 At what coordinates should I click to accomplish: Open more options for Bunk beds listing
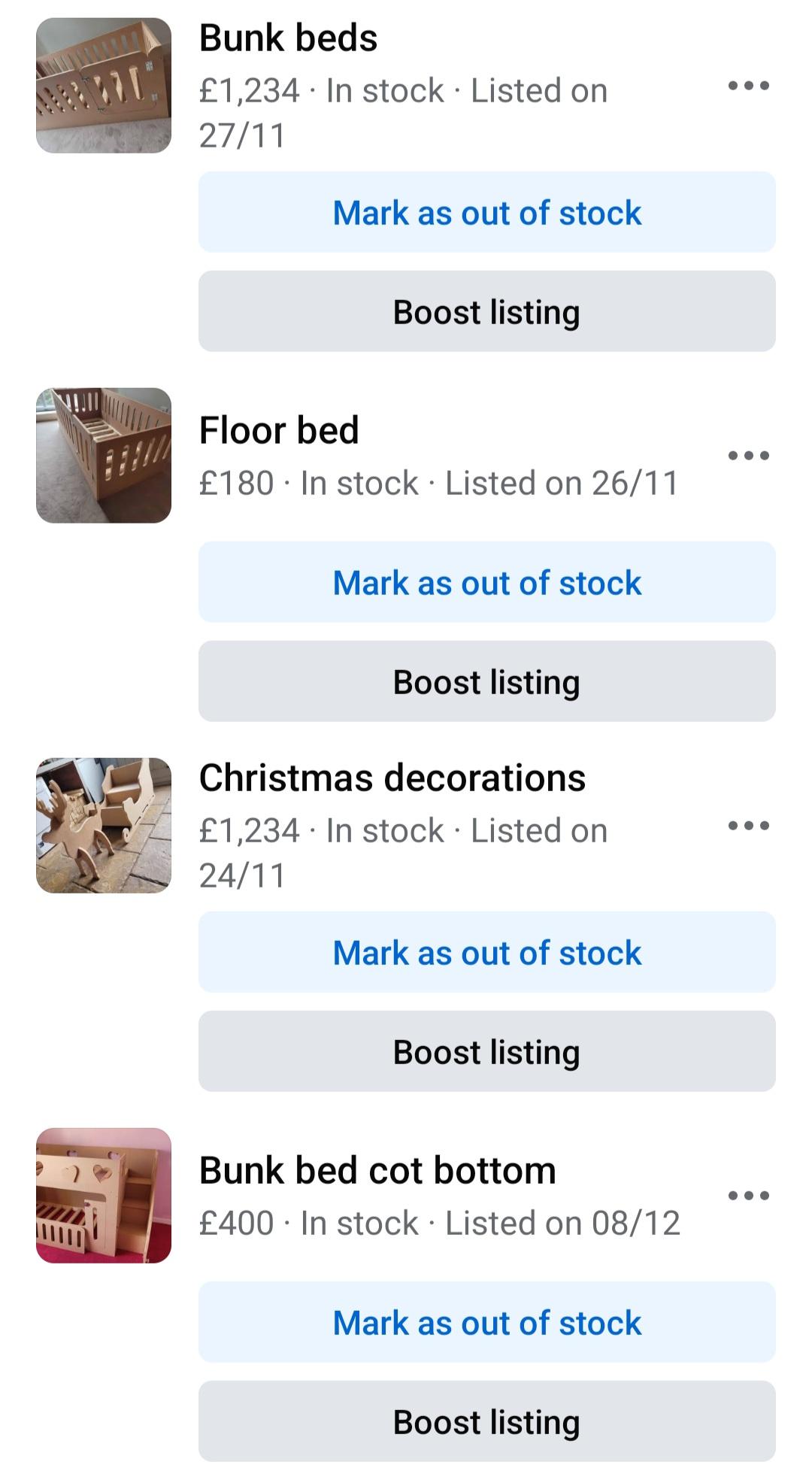(x=748, y=86)
